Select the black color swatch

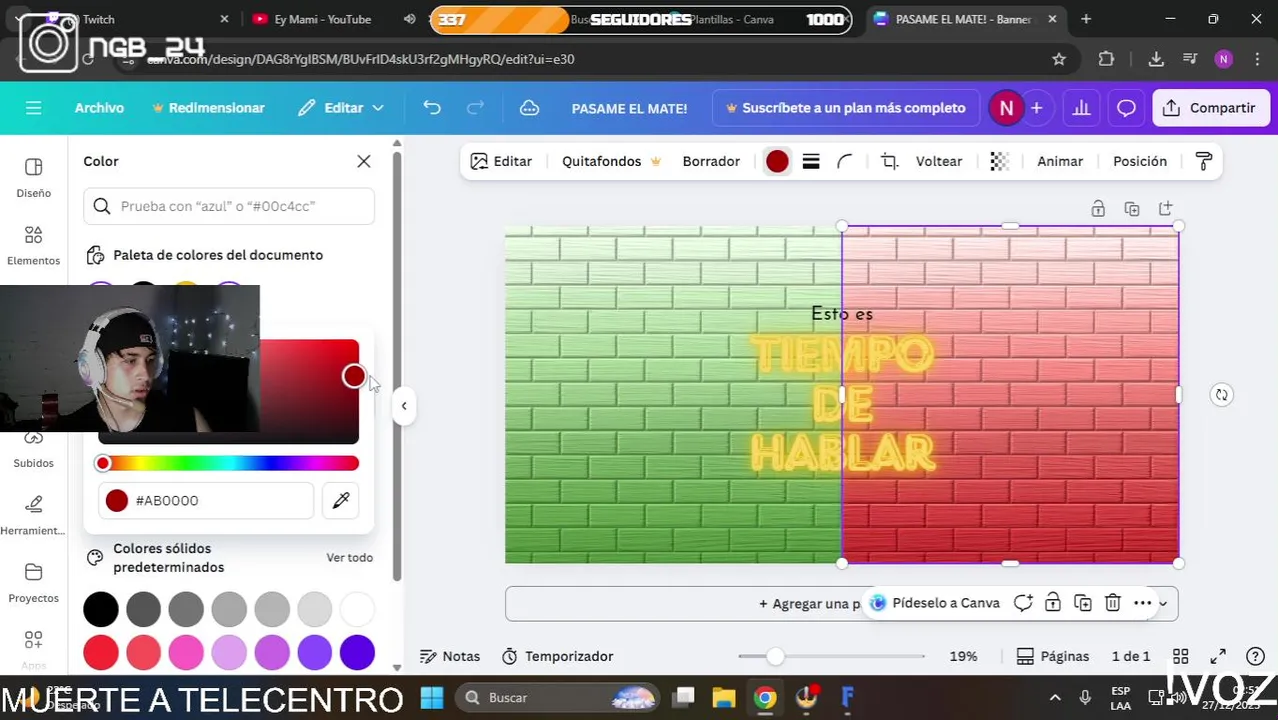101,609
